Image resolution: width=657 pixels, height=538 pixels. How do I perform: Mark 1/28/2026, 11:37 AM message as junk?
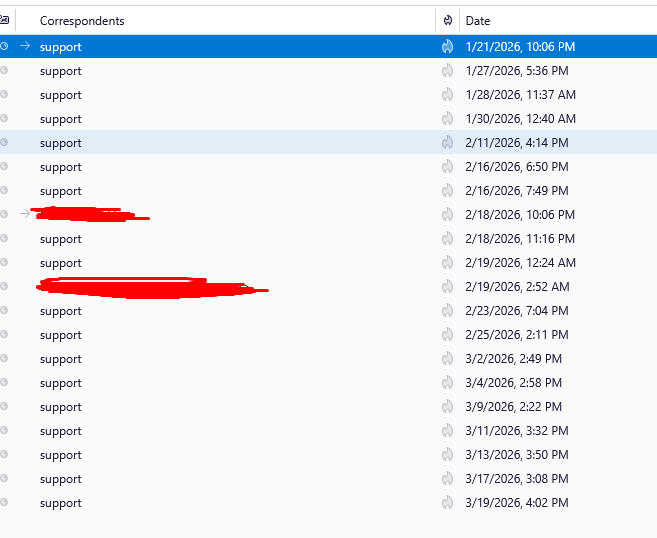coord(447,95)
